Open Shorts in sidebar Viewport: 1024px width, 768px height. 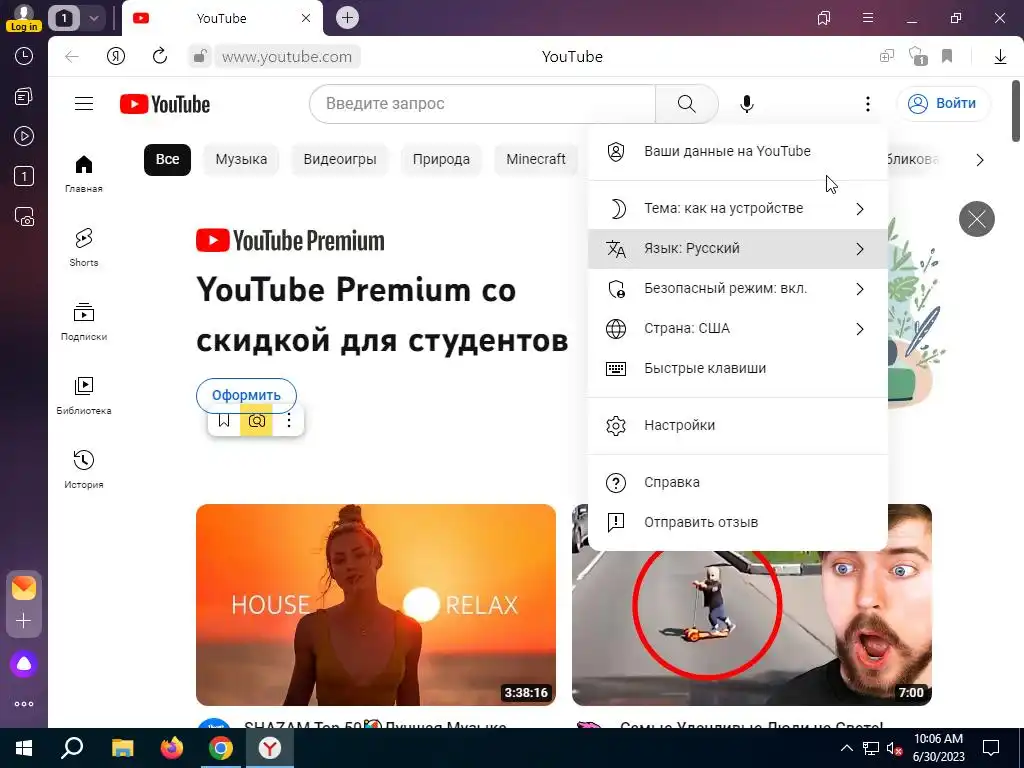tap(84, 248)
